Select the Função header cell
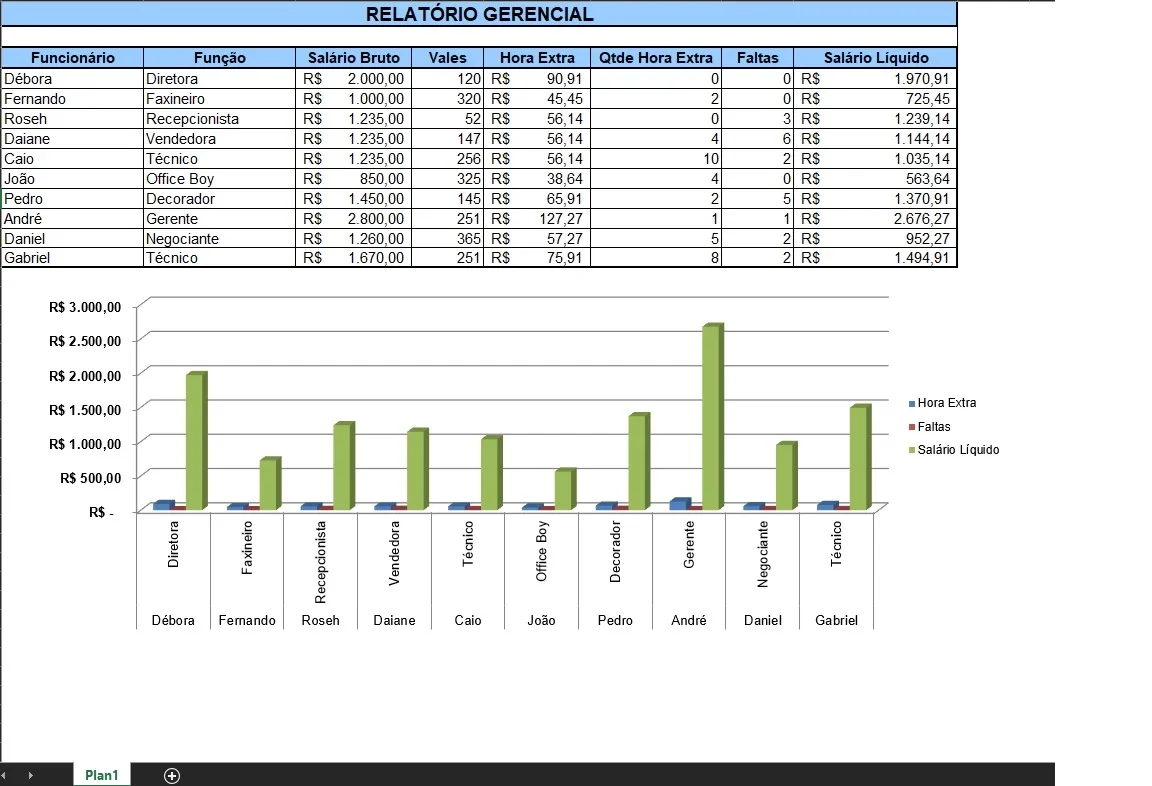The image size is (1152, 786). pyautogui.click(x=220, y=57)
